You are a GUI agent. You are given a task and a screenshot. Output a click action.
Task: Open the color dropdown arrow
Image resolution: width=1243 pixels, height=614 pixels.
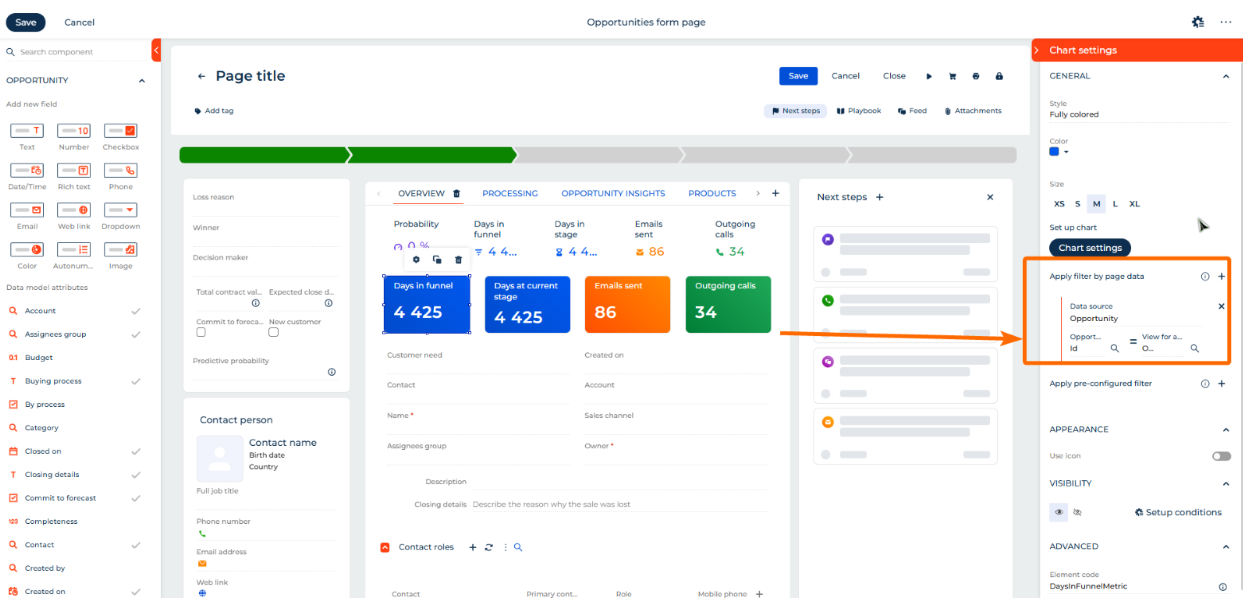[x=1066, y=152]
